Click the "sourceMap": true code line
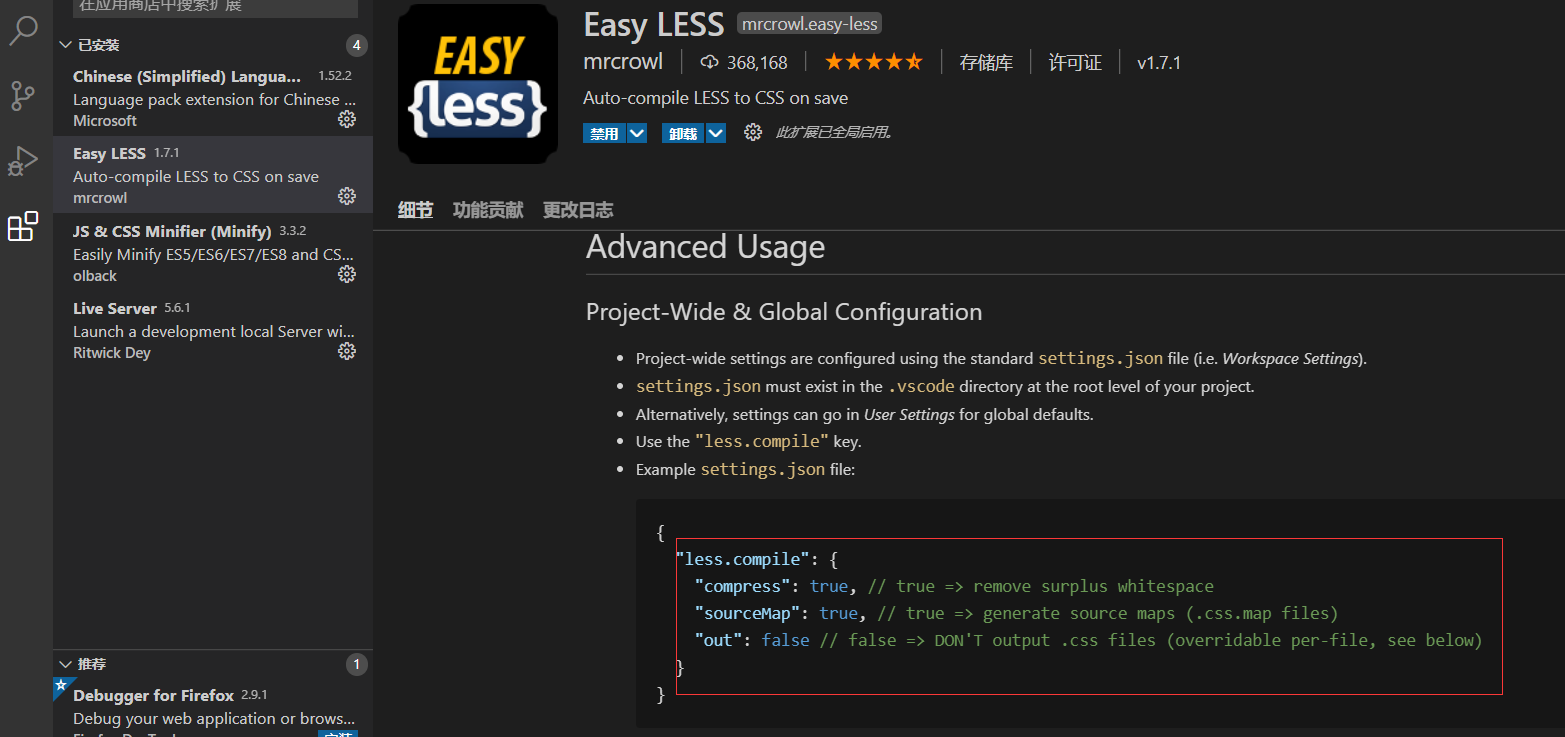The image size is (1565, 737). click(1016, 613)
